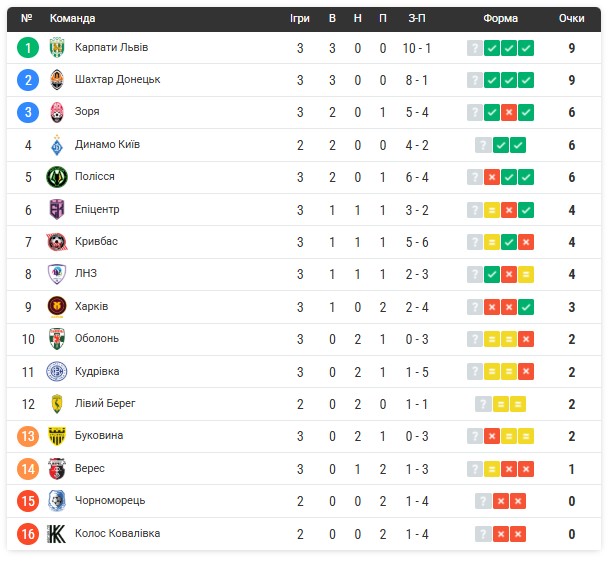Viewport: 610px width, 562px height.
Task: Click the Форма column header
Action: click(x=500, y=18)
